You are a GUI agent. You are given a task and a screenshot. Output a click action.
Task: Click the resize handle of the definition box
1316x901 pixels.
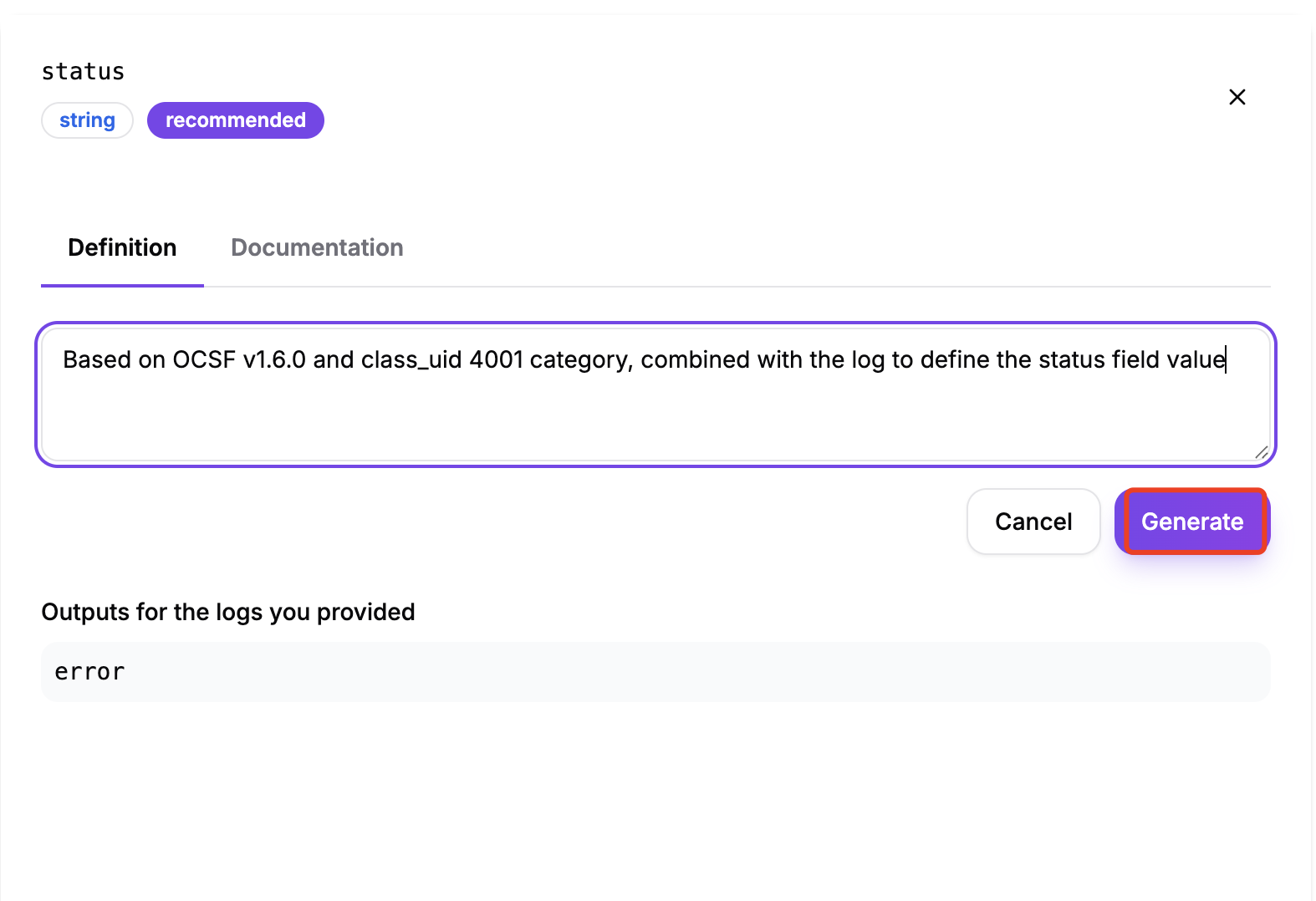click(1261, 452)
